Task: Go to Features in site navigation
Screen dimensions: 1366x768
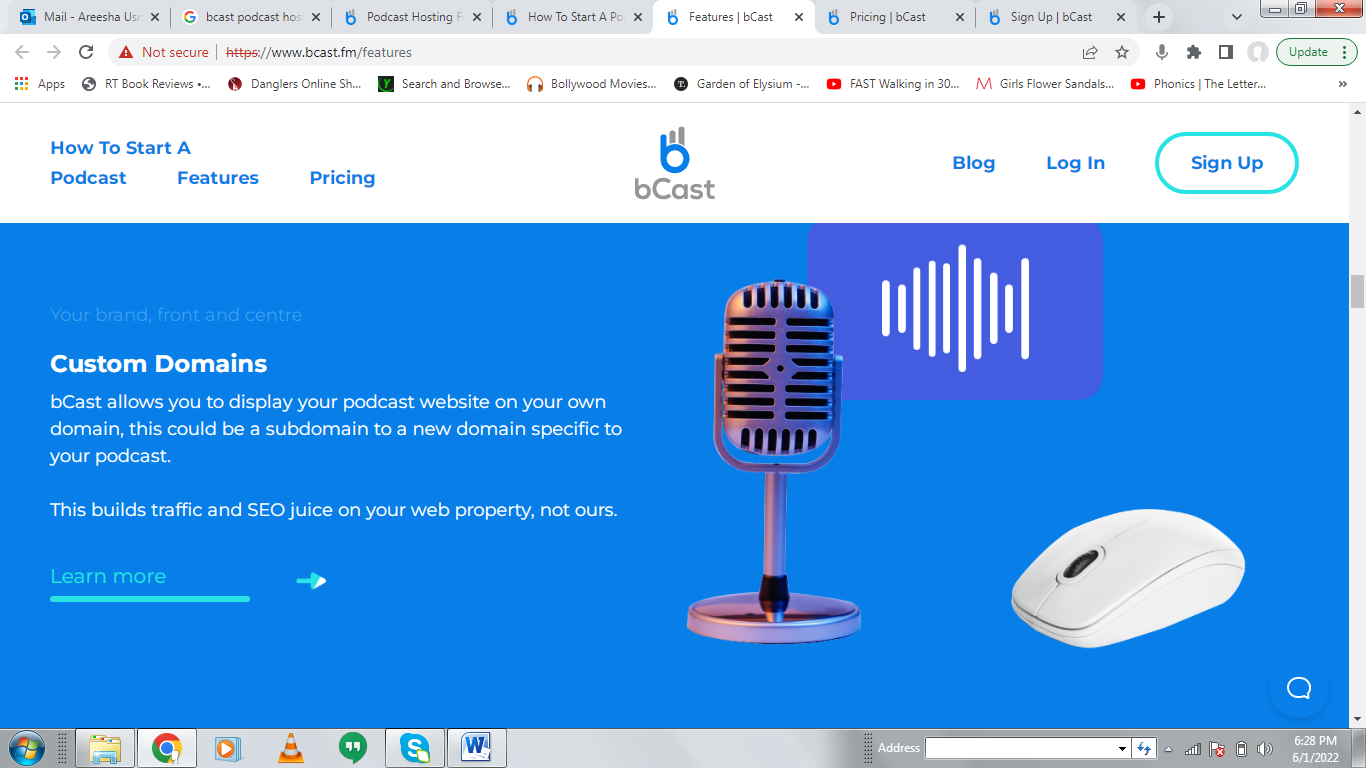Action: (218, 178)
